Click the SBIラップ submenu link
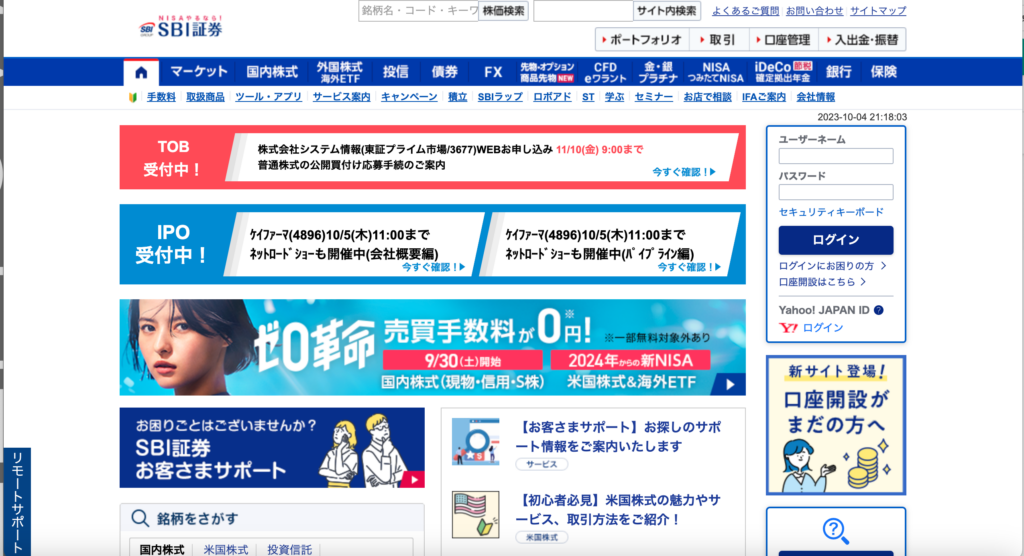 tap(500, 97)
